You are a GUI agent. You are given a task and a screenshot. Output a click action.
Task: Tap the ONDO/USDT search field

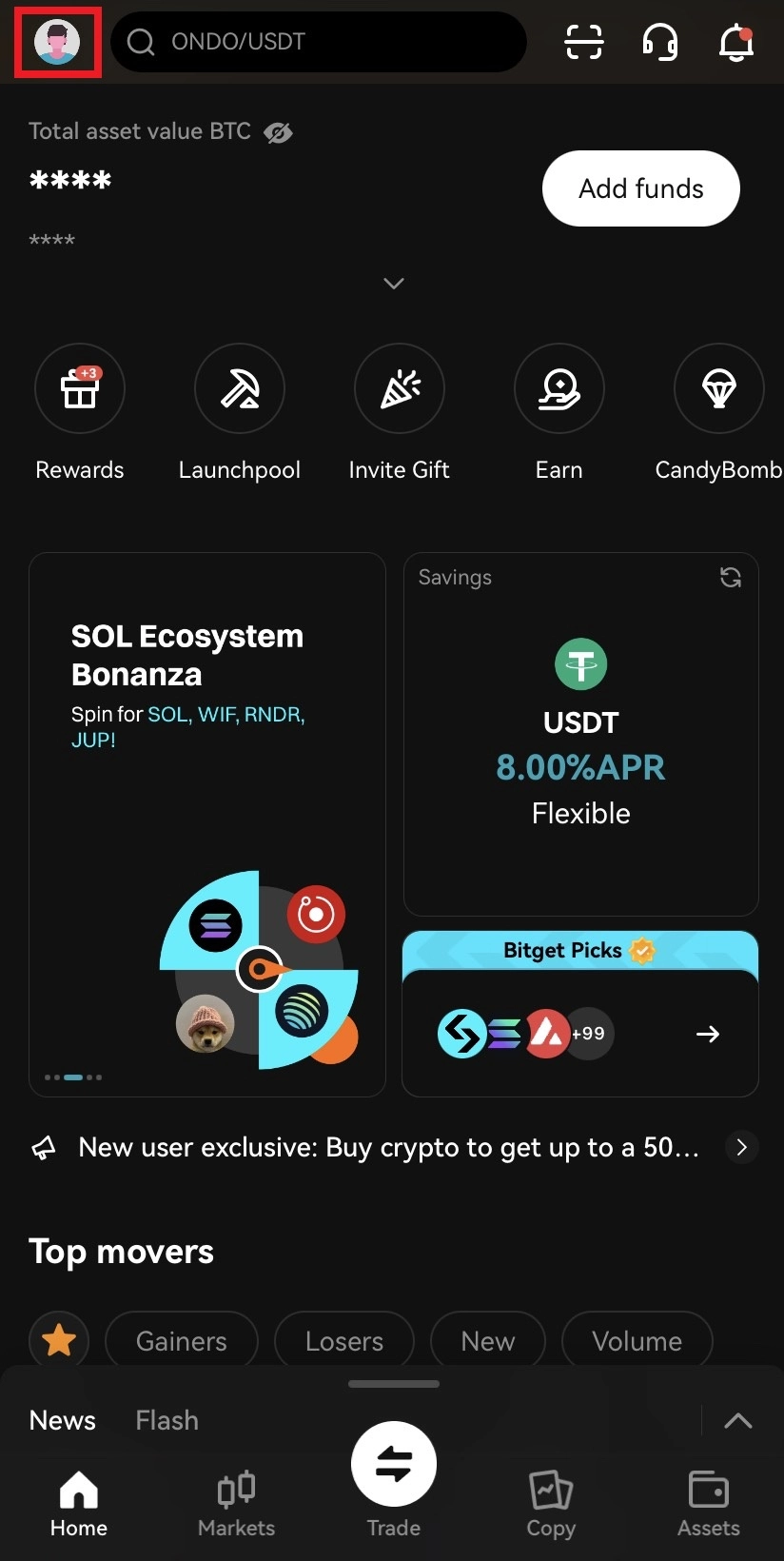tap(319, 42)
